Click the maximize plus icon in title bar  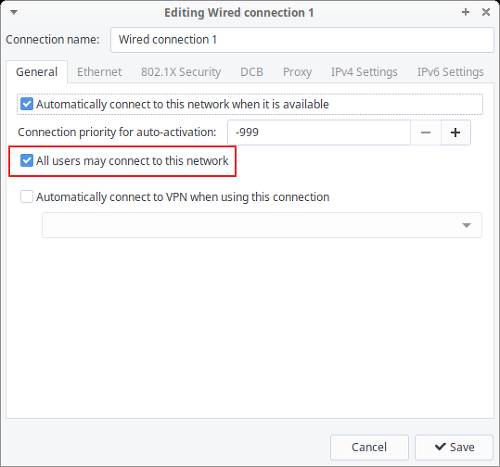[465, 12]
